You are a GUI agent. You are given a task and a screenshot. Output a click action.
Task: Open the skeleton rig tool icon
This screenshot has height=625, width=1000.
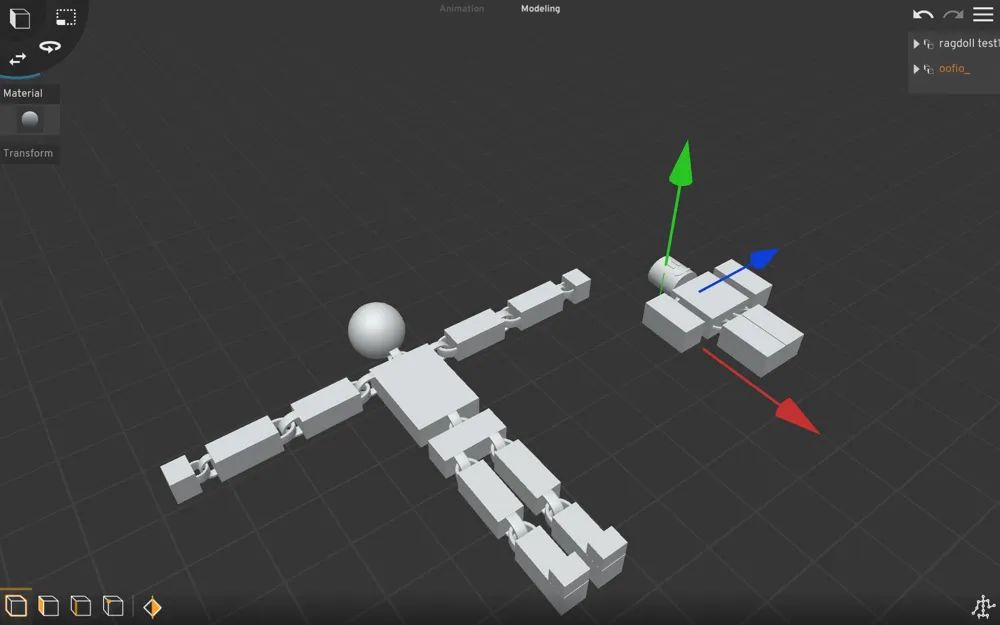click(x=983, y=607)
